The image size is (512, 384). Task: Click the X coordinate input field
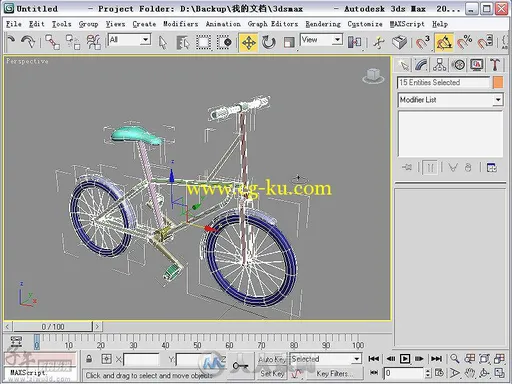(141, 360)
